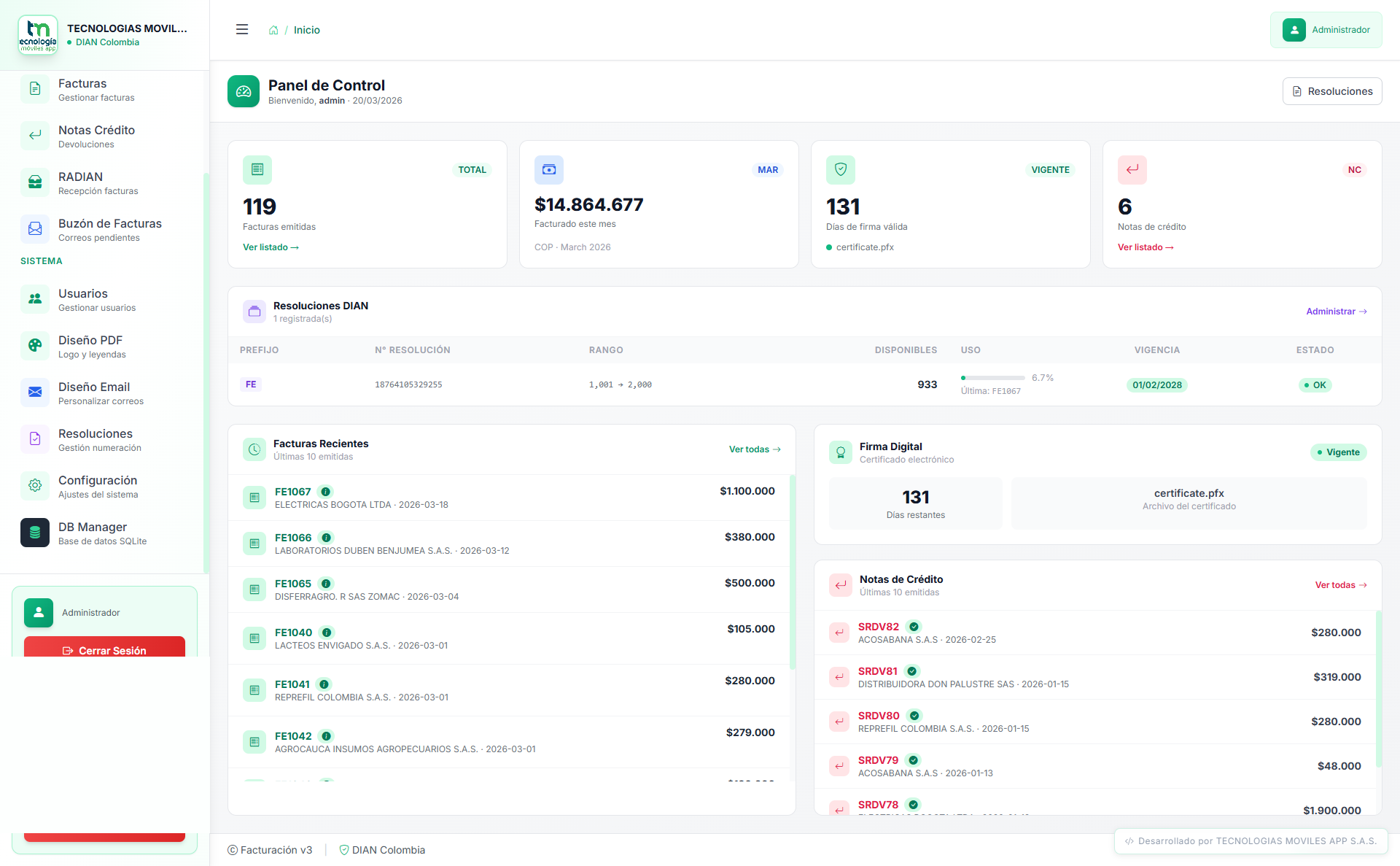Viewport: 1400px width, 866px height.
Task: Click the Resoluciones button in header
Action: click(x=1331, y=91)
